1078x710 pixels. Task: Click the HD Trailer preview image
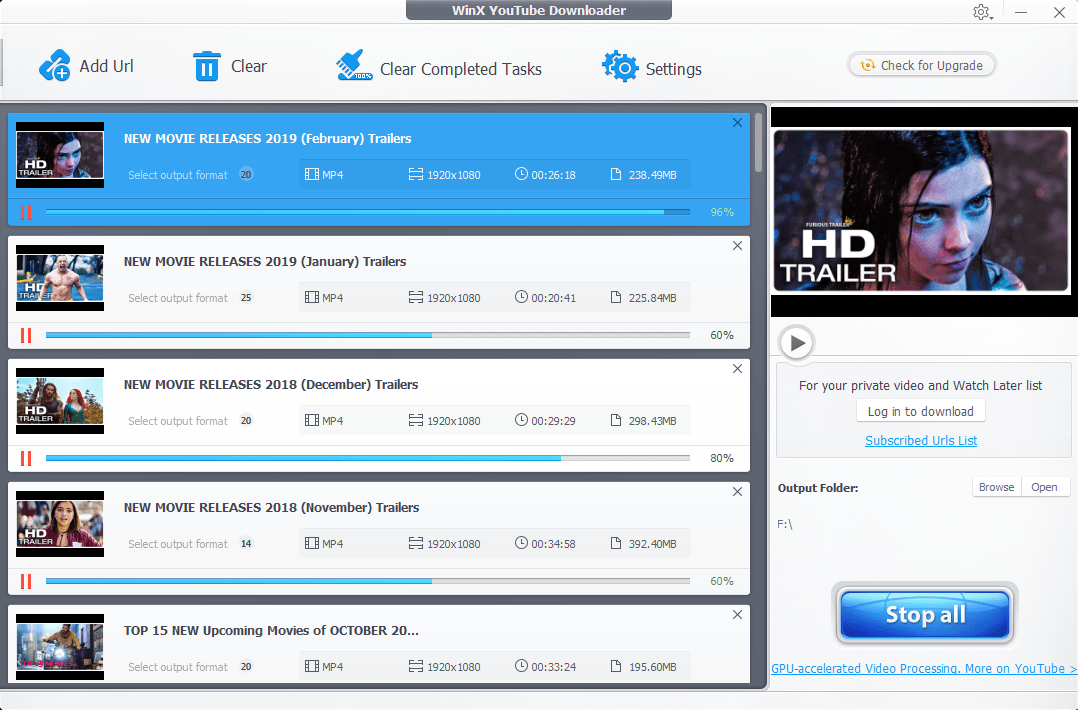tap(921, 210)
